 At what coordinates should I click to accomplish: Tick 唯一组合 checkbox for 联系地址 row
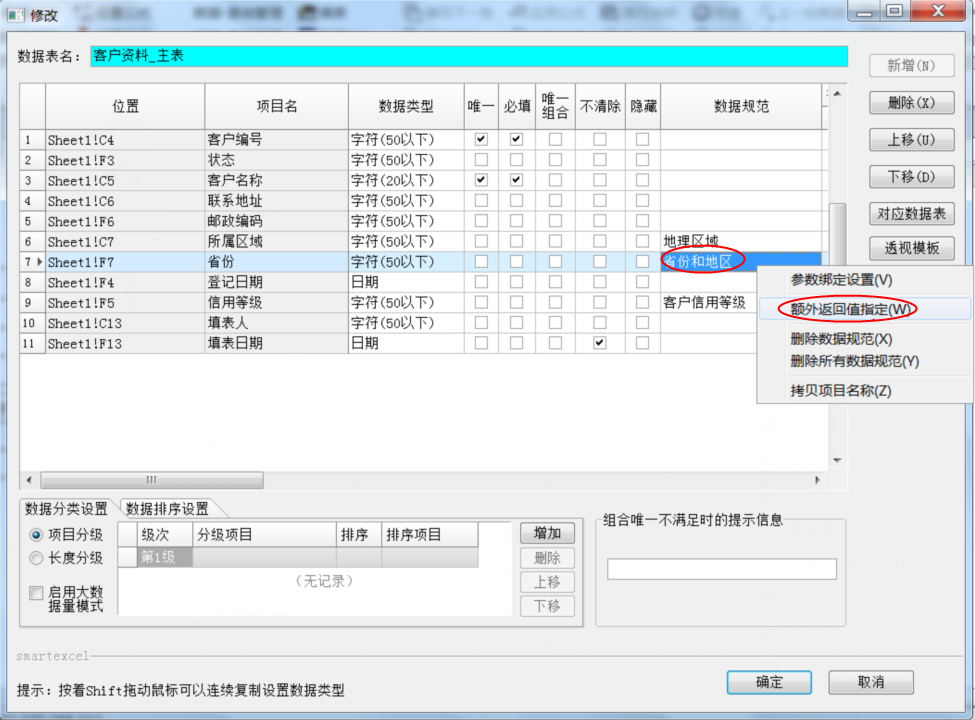pos(555,201)
